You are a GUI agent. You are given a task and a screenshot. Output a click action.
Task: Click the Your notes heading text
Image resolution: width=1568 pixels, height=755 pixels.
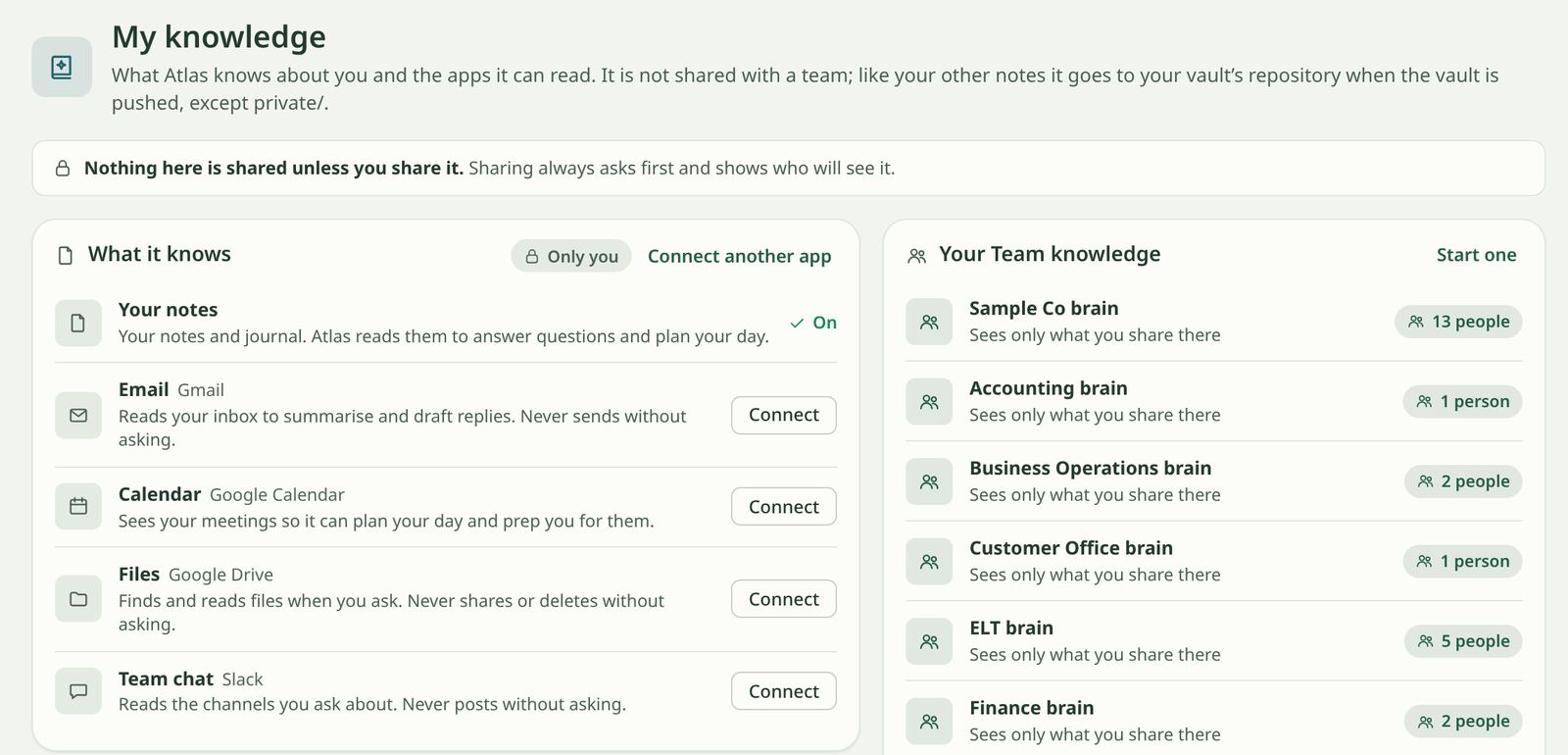[168, 310]
